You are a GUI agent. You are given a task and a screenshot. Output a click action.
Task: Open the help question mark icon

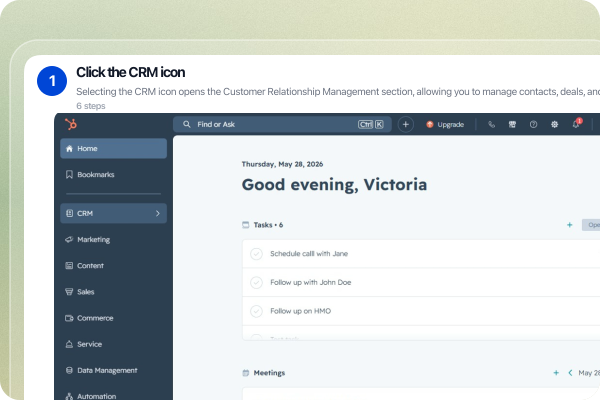[x=533, y=124]
